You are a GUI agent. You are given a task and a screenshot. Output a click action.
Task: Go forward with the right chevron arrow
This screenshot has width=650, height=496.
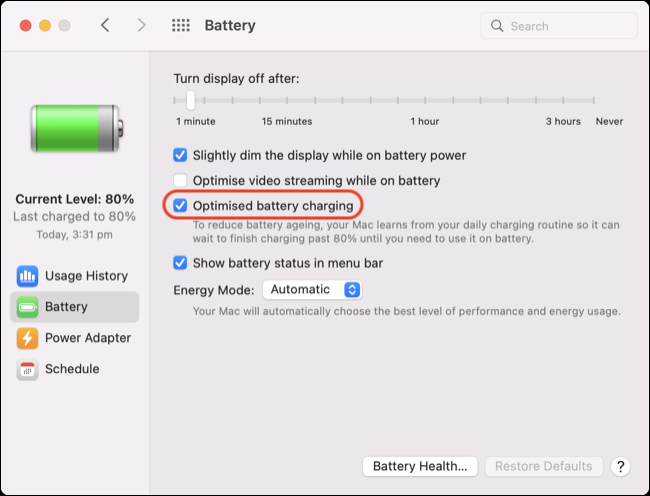tap(141, 25)
